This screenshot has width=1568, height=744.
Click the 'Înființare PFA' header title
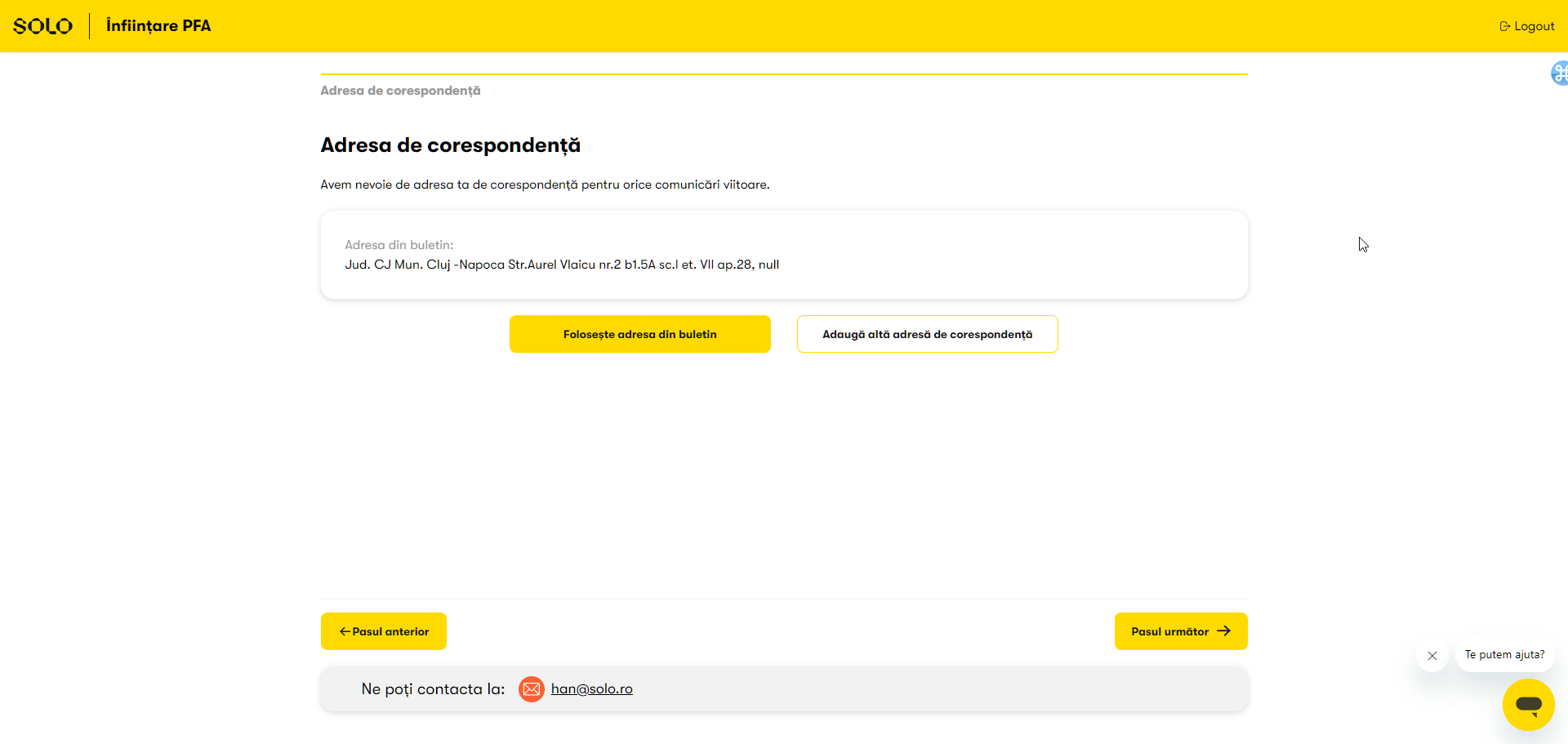(158, 26)
